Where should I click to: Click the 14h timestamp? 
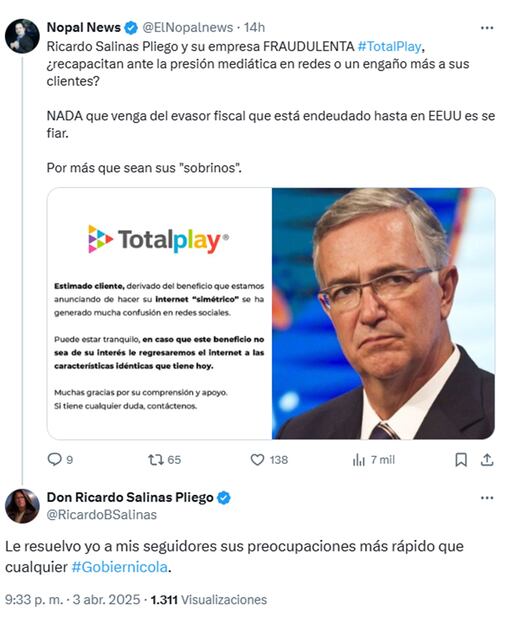[254, 28]
